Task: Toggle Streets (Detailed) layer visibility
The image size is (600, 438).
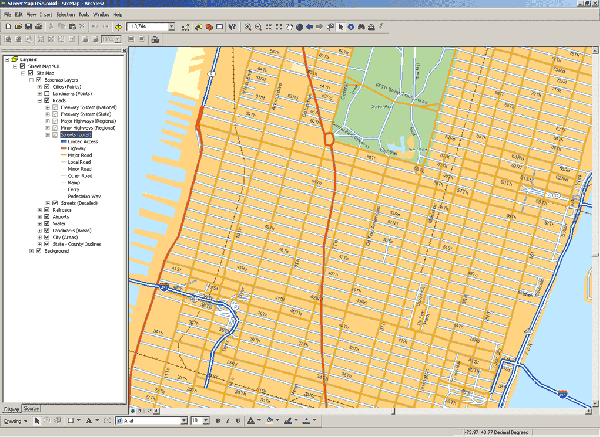Action: coord(55,203)
